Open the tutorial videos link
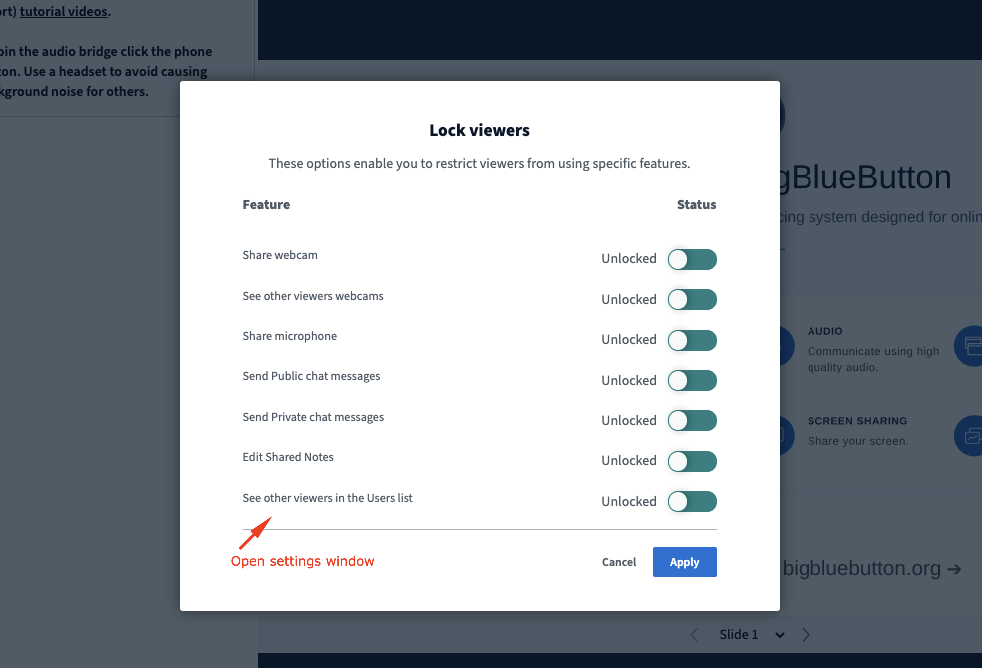Screen dimensions: 982x668 tap(64, 11)
